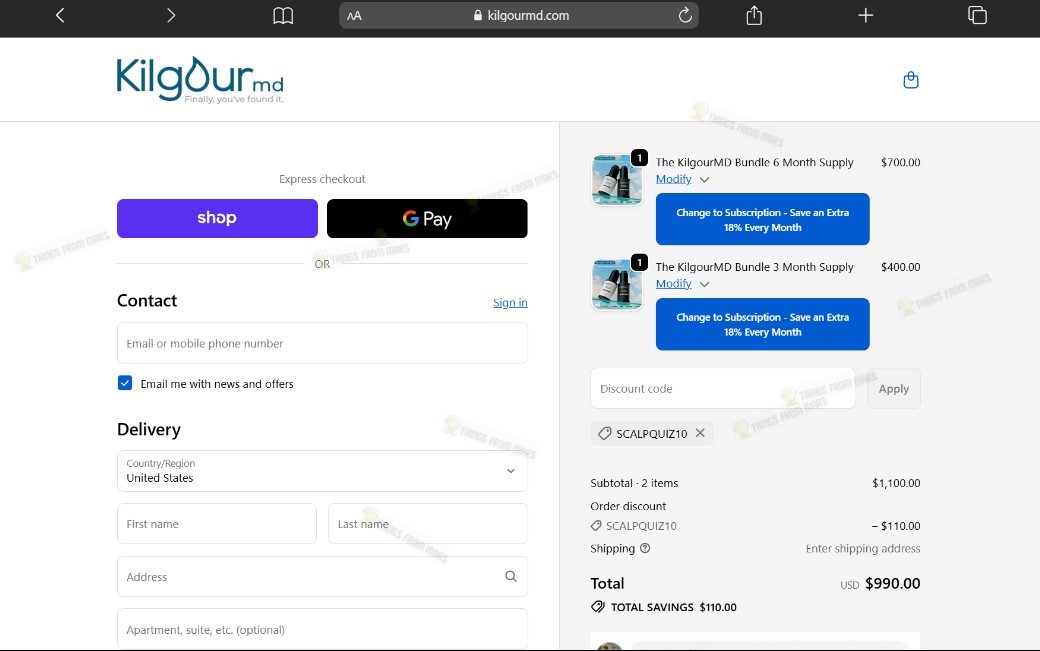Screen dimensions: 1040x651
Task: Go forward with the browser forward arrow
Action: (x=171, y=15)
